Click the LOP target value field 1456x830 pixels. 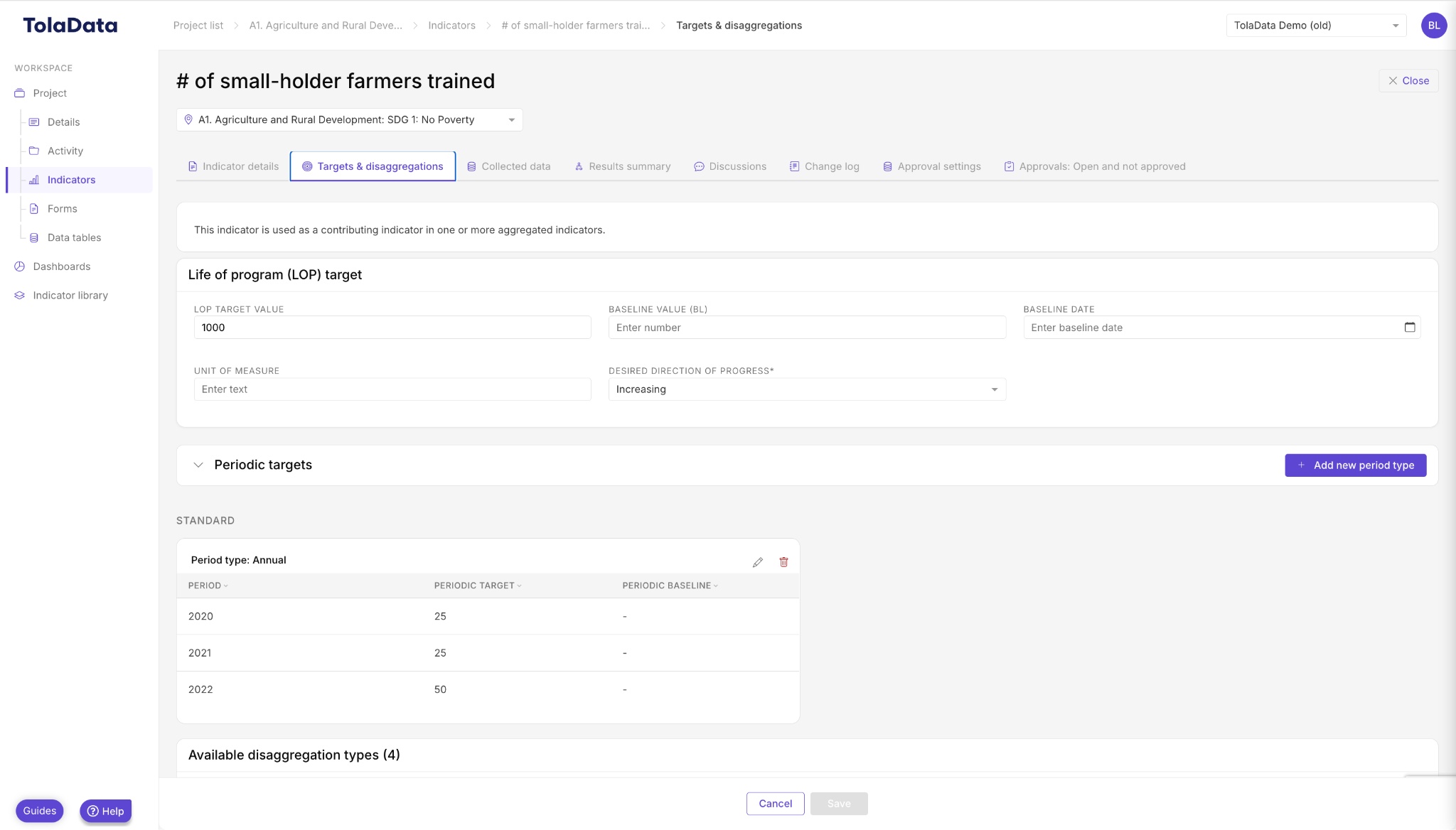[392, 328]
